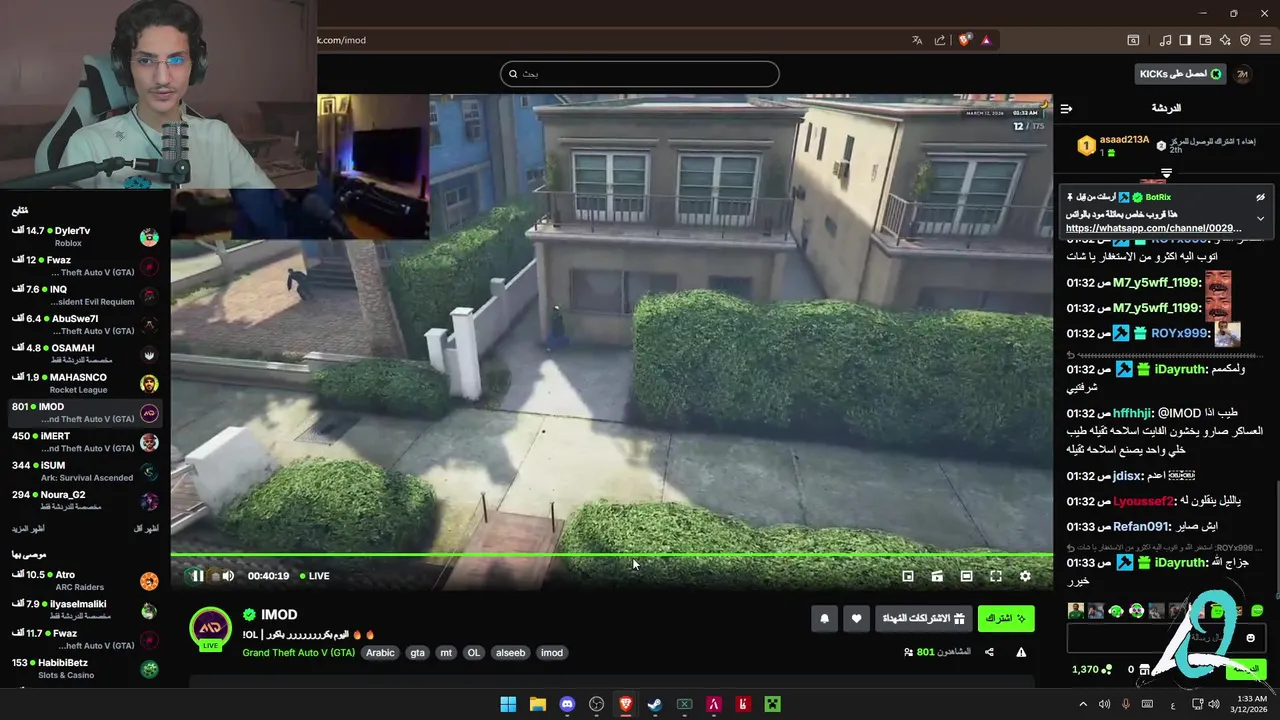Click the green subscribe button
Image resolution: width=1280 pixels, height=720 pixels.
pos(1006,619)
